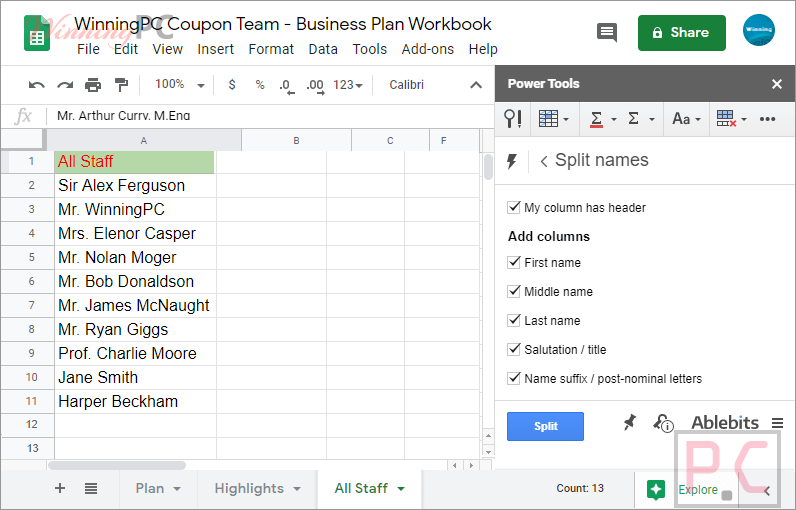Click the formula bar input
Screen dimensions: 796x510
coord(269,116)
